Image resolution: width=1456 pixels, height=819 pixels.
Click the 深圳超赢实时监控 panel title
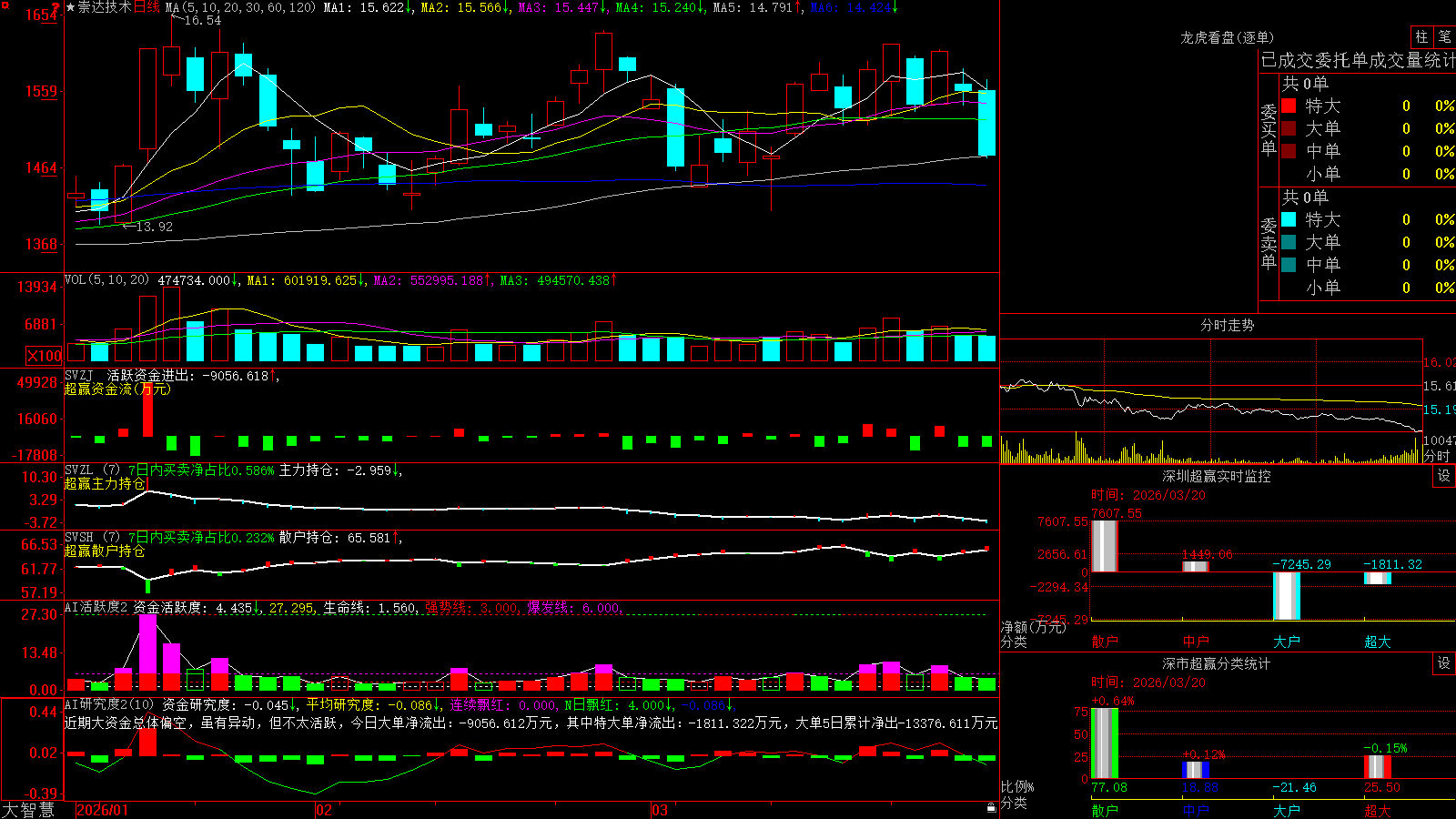[x=1216, y=476]
